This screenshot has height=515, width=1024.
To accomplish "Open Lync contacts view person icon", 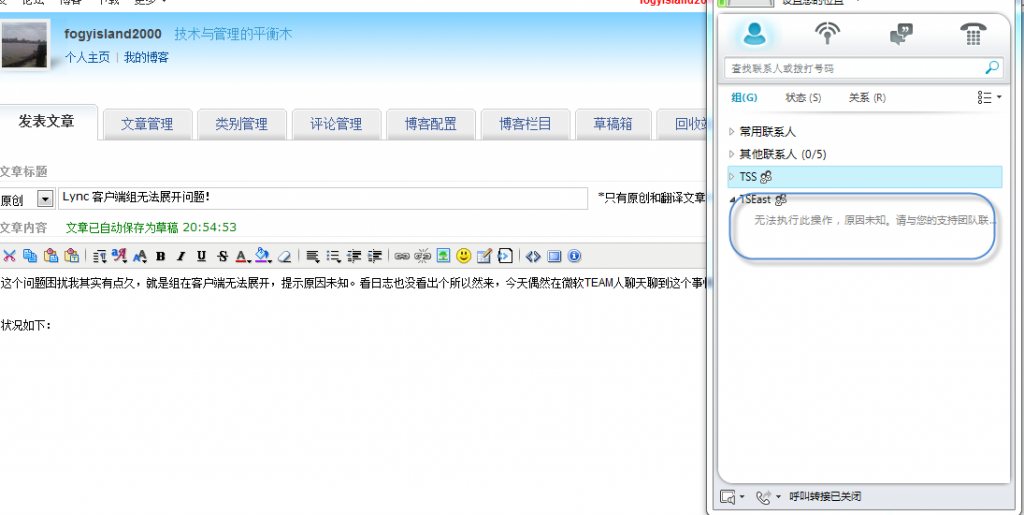I will tap(755, 33).
